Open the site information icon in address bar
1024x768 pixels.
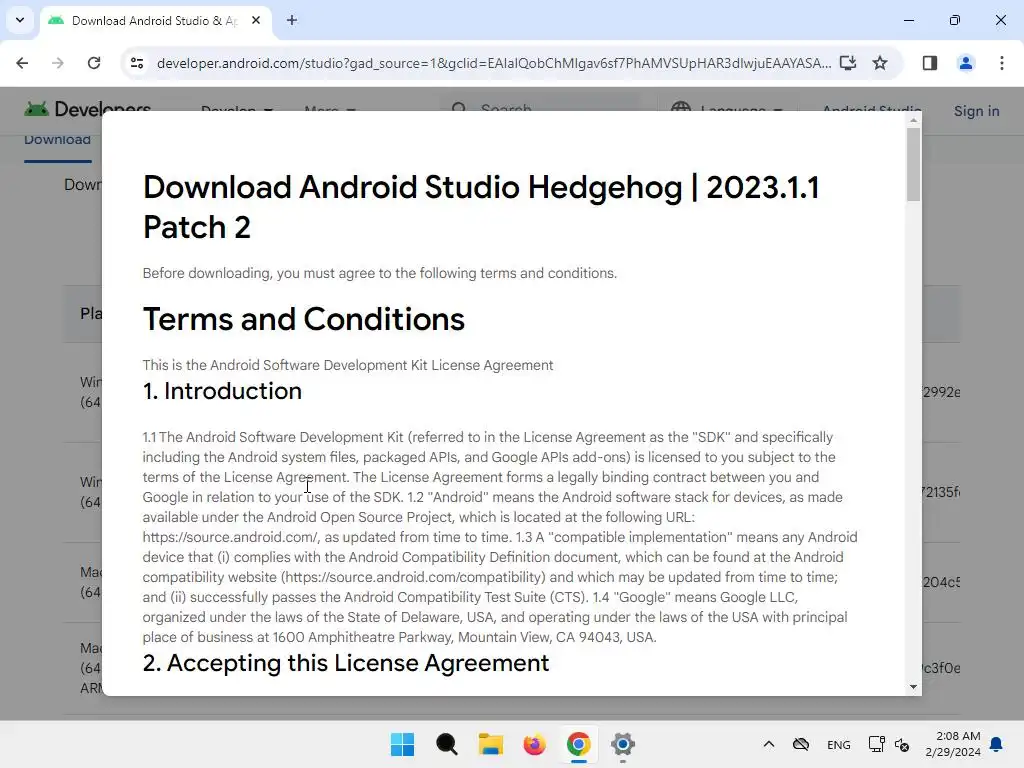[x=137, y=63]
